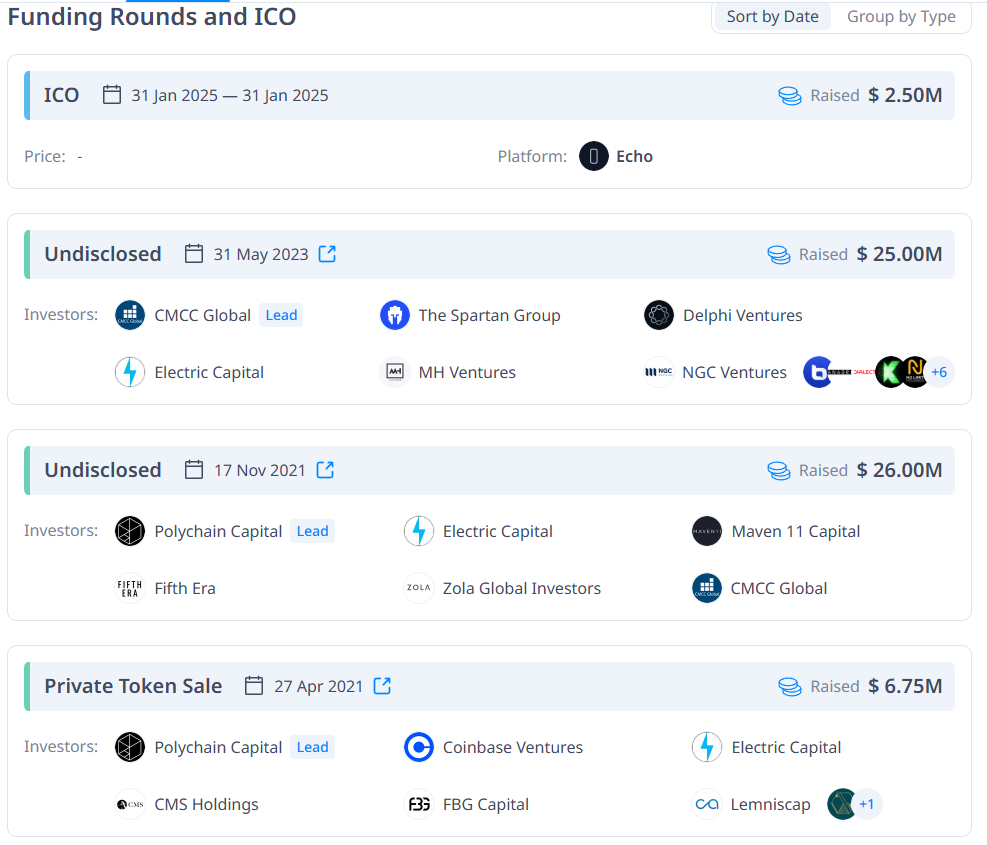This screenshot has width=987, height=845.
Task: Click the Maven 11 Capital logo
Action: point(707,531)
